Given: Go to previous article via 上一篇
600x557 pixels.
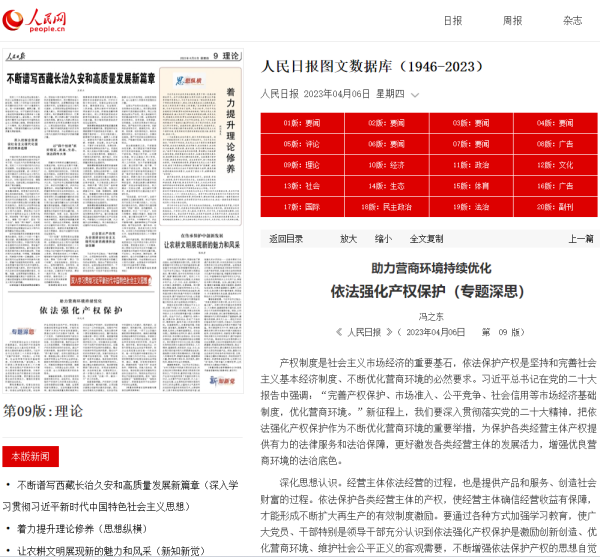Looking at the screenshot, I should [x=580, y=239].
